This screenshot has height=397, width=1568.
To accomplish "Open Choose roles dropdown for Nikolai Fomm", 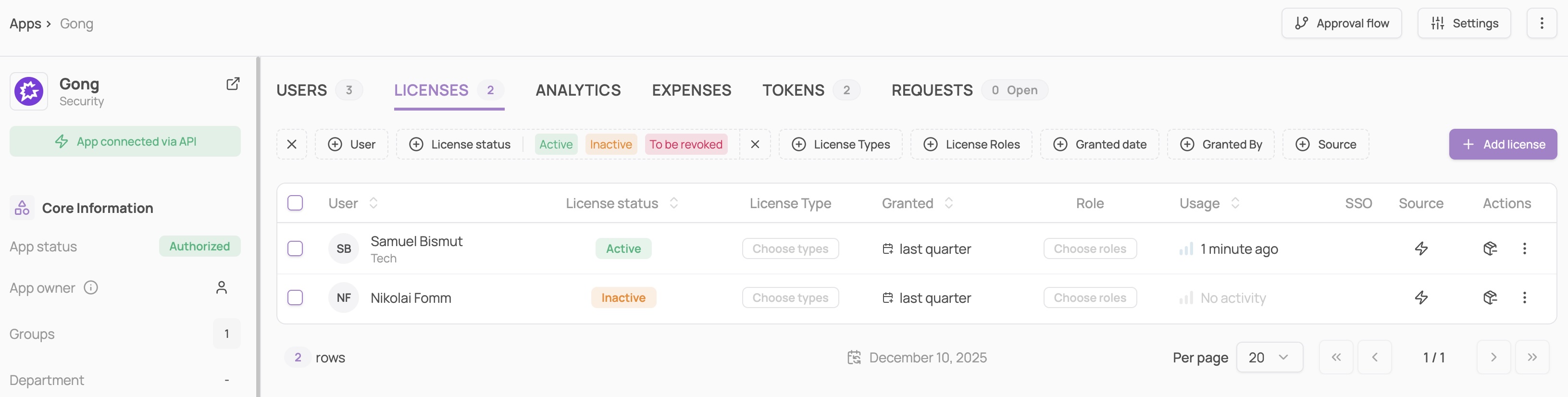I will pos(1090,298).
